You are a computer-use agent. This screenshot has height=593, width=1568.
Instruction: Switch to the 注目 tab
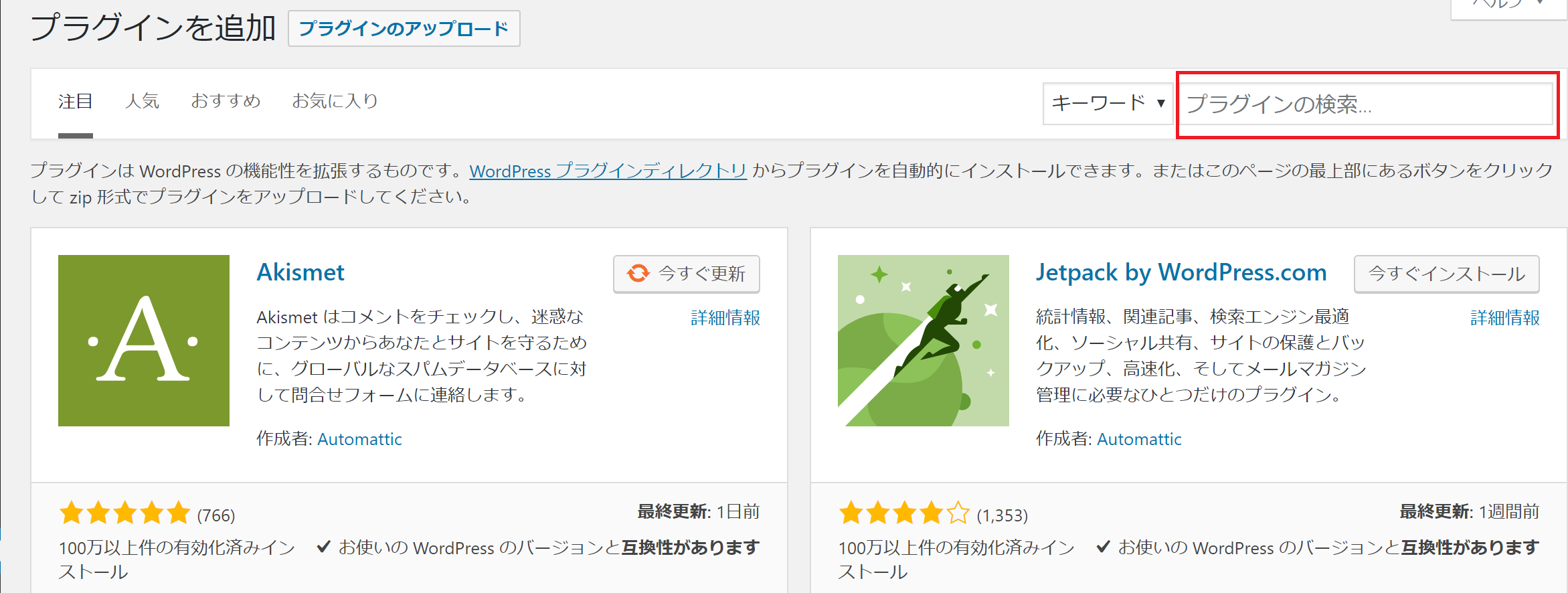click(x=76, y=102)
